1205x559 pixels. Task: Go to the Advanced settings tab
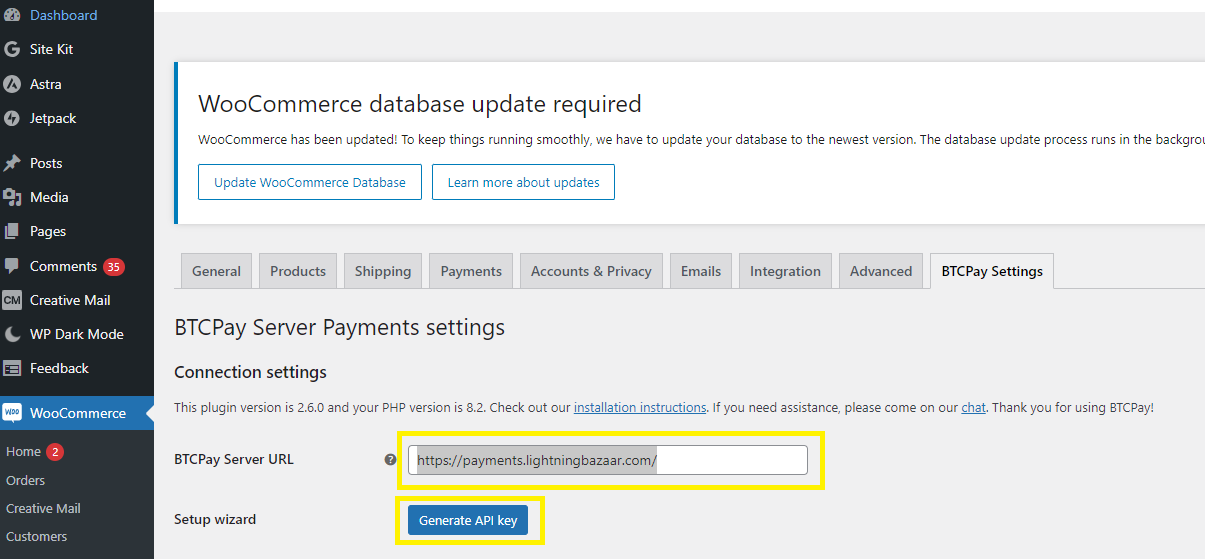coord(880,271)
